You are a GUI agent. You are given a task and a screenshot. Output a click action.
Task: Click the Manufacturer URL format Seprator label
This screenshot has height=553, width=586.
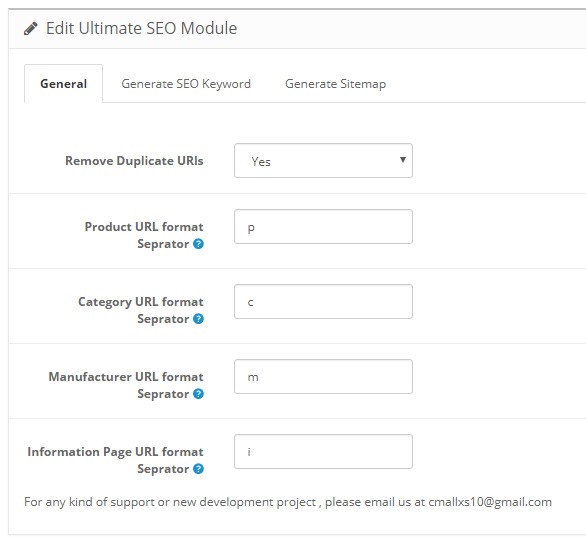point(126,385)
